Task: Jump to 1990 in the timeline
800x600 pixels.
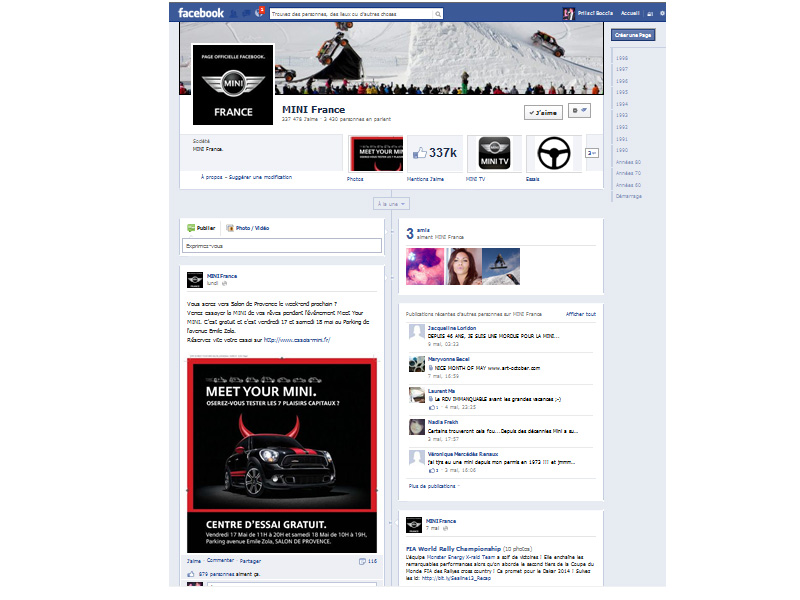Action: (x=621, y=150)
